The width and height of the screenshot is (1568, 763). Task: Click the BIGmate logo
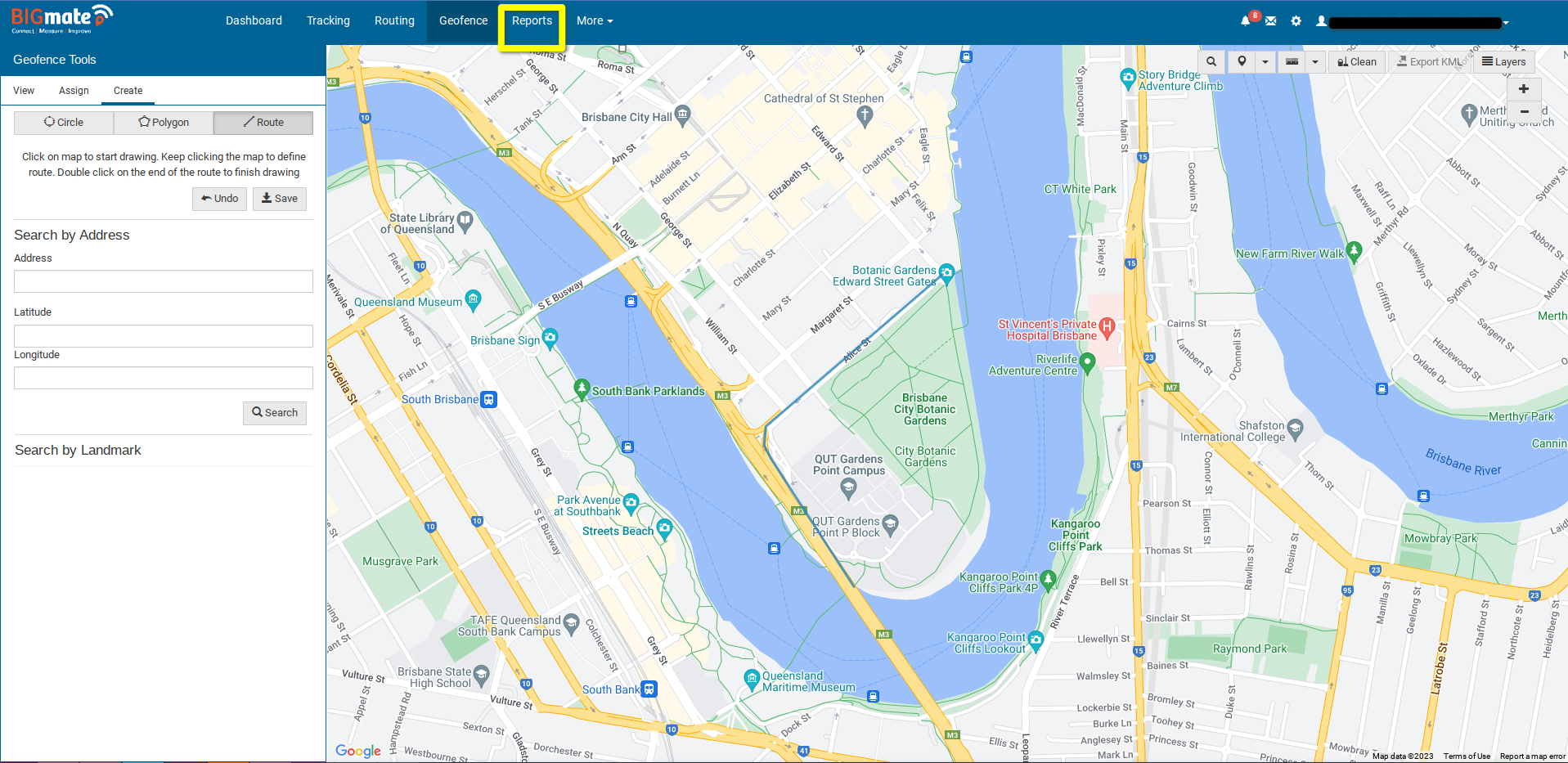tap(61, 20)
